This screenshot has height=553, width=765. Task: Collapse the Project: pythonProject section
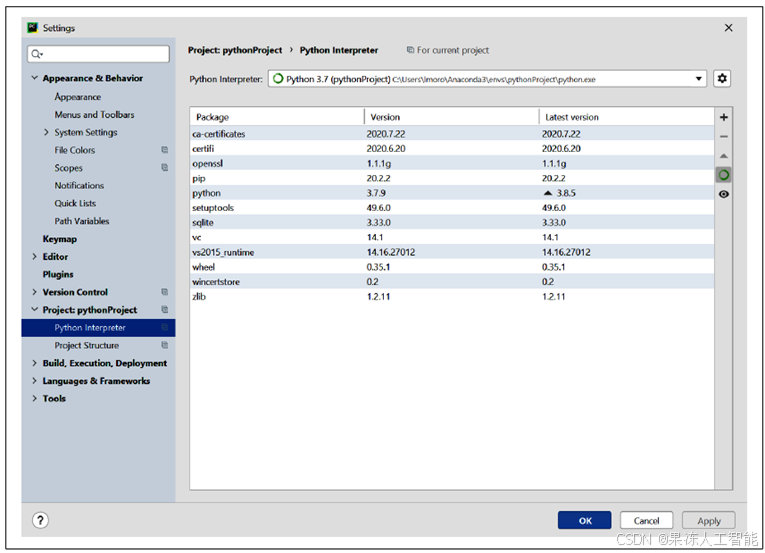[35, 309]
